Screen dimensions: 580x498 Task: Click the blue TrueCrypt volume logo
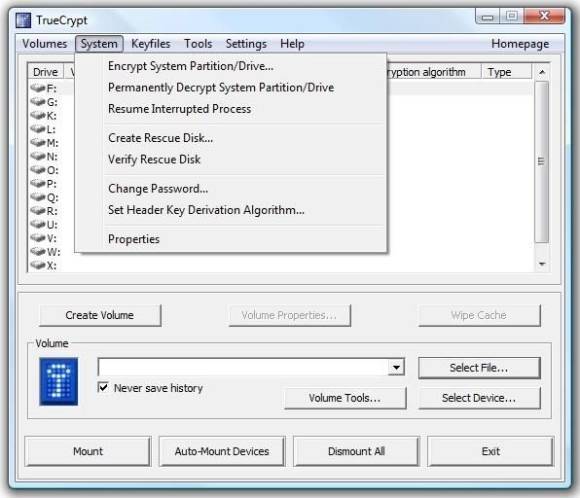(58, 381)
